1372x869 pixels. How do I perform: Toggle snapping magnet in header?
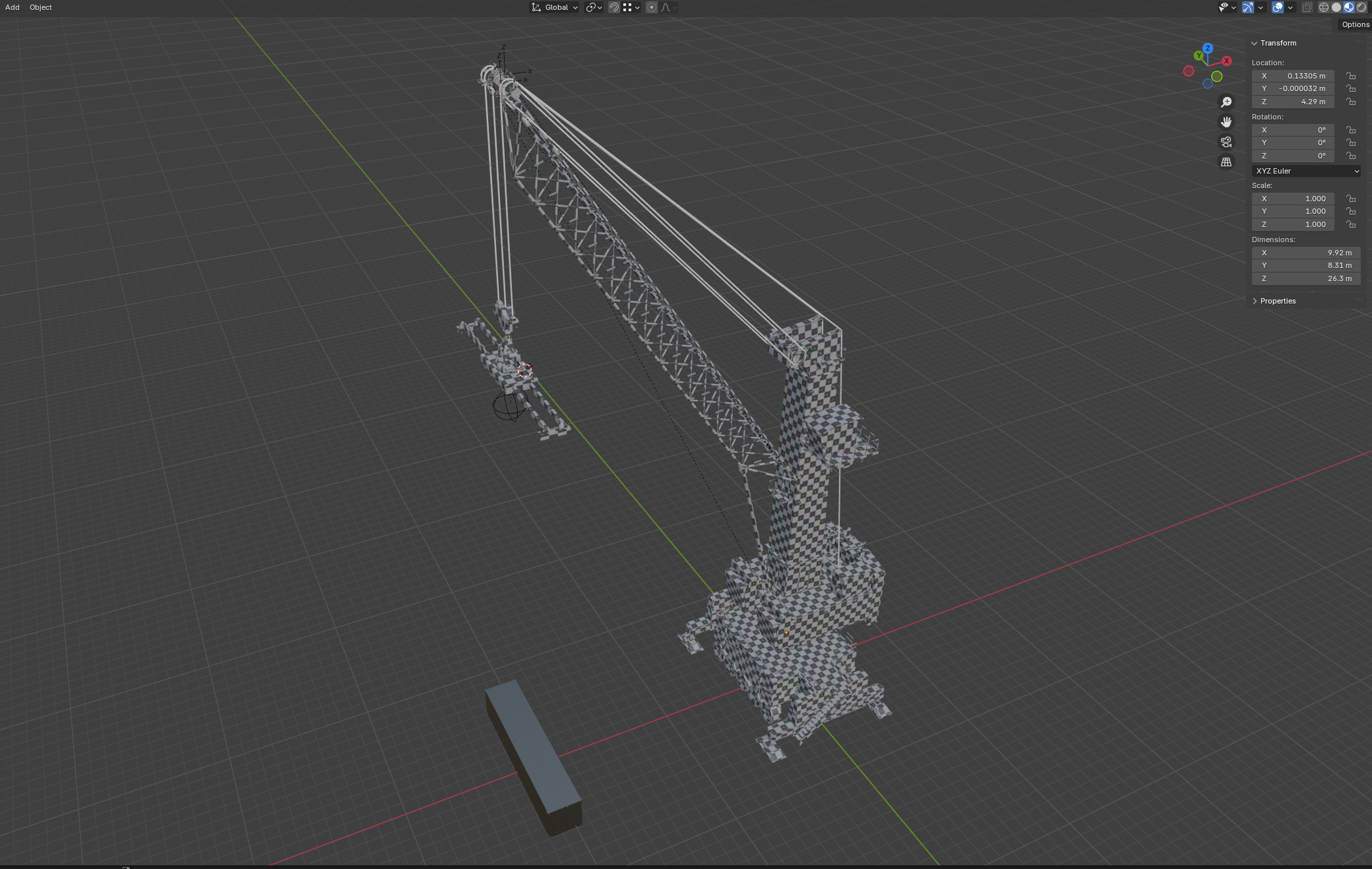coord(613,7)
